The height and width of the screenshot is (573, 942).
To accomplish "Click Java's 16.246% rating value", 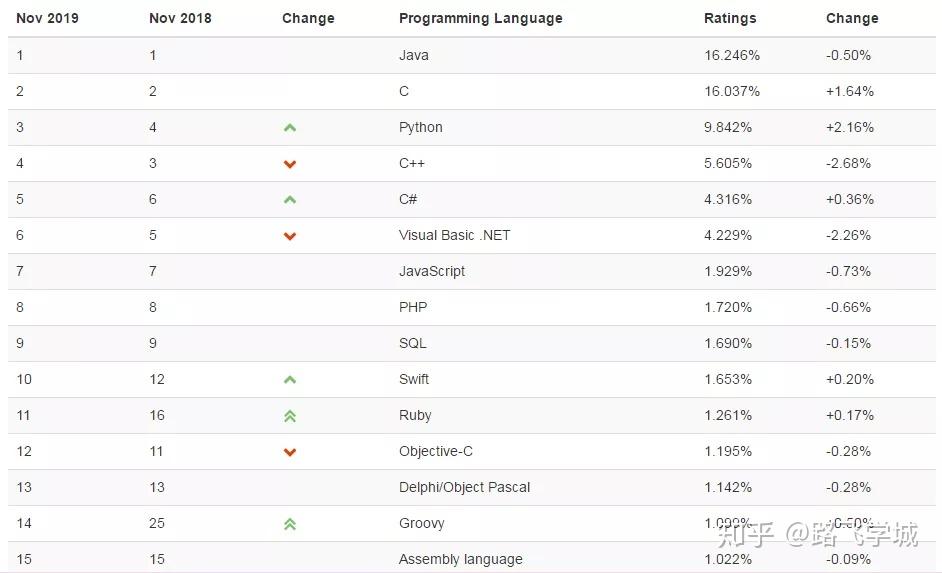I will (732, 55).
